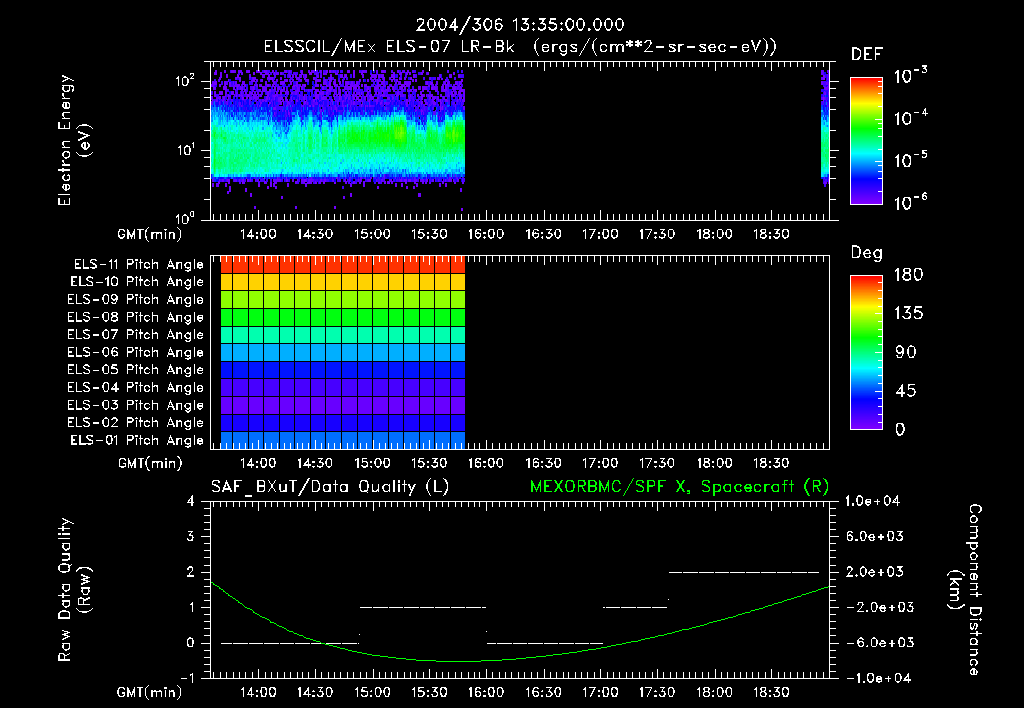Select the 45 value on Deg scale
Image resolution: width=1024 pixels, height=708 pixels.
coord(906,391)
